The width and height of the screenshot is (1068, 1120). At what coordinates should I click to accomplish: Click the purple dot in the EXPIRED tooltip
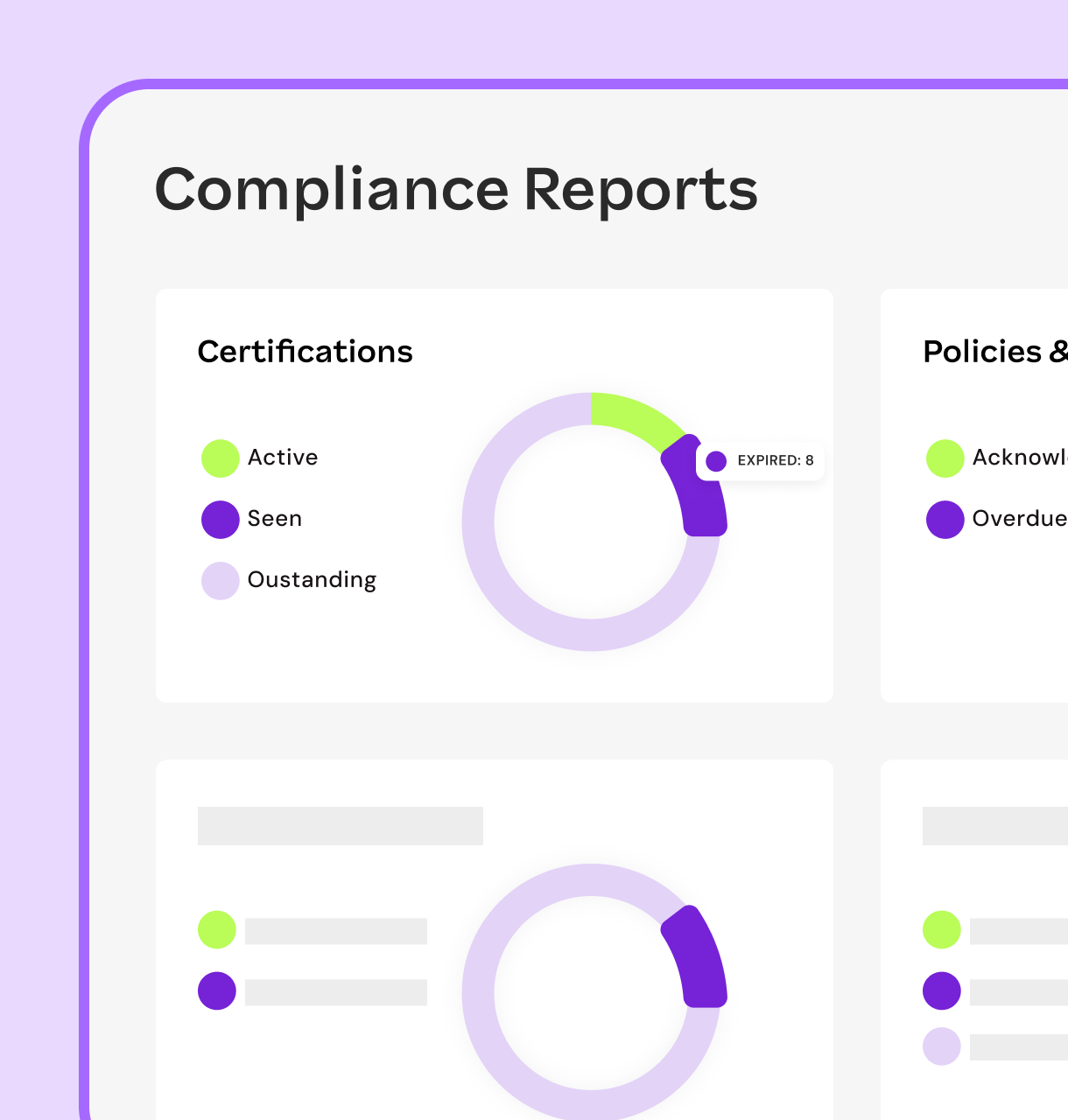[716, 461]
